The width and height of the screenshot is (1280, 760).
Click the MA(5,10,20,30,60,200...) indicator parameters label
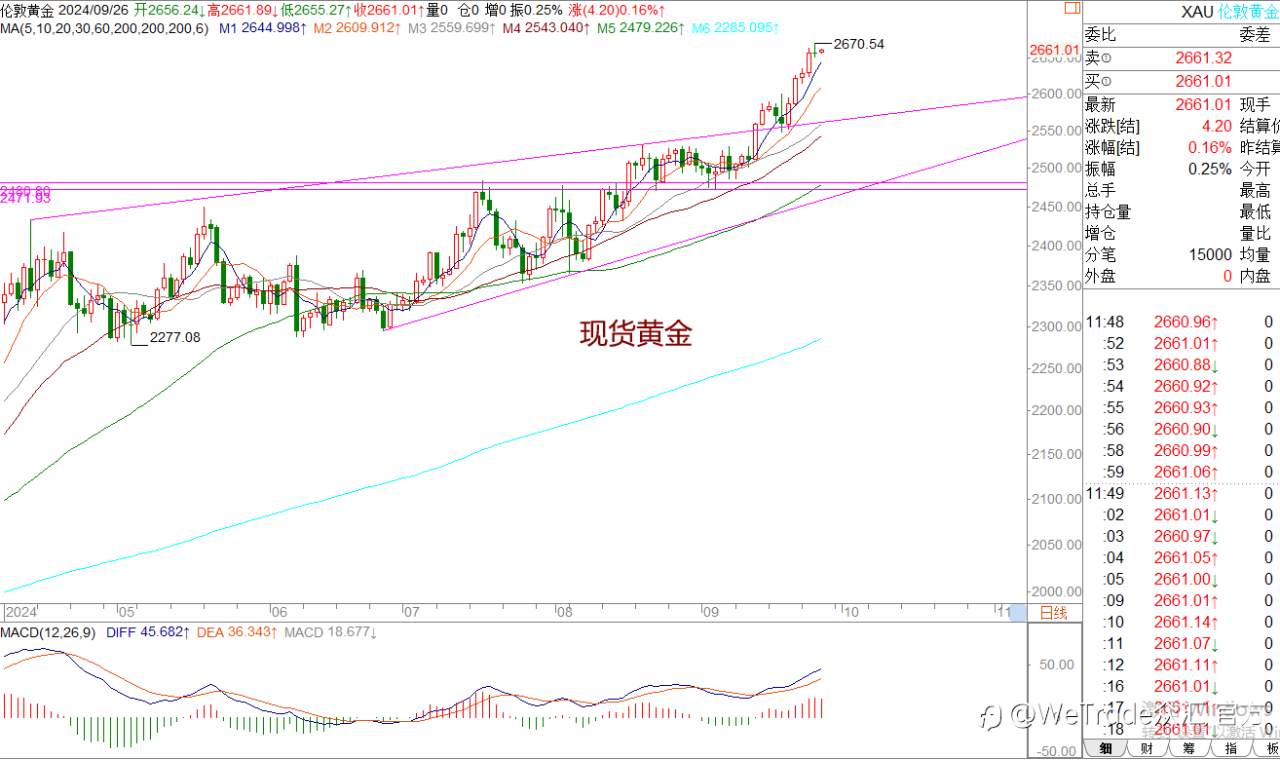point(105,29)
